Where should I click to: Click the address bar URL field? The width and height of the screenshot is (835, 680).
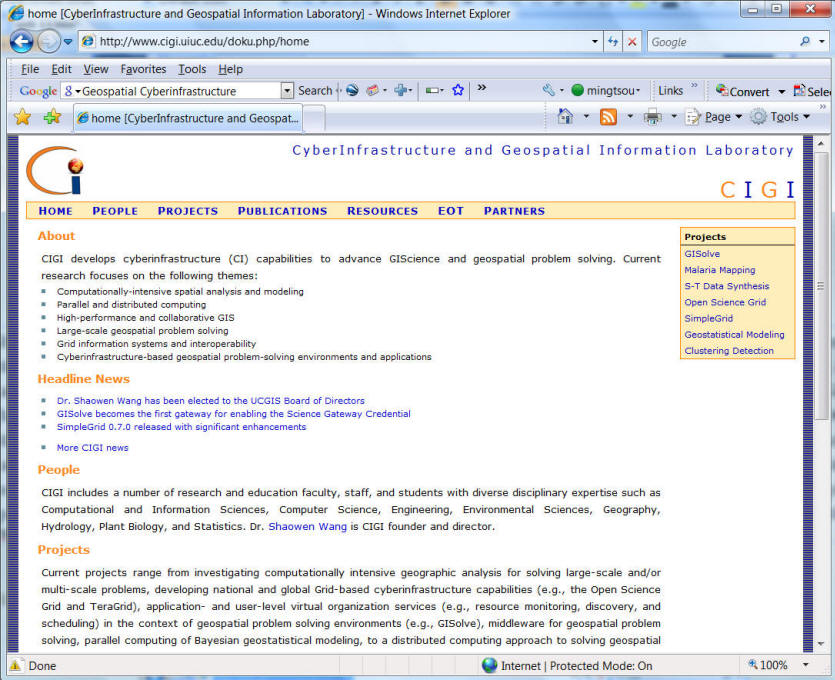point(333,42)
